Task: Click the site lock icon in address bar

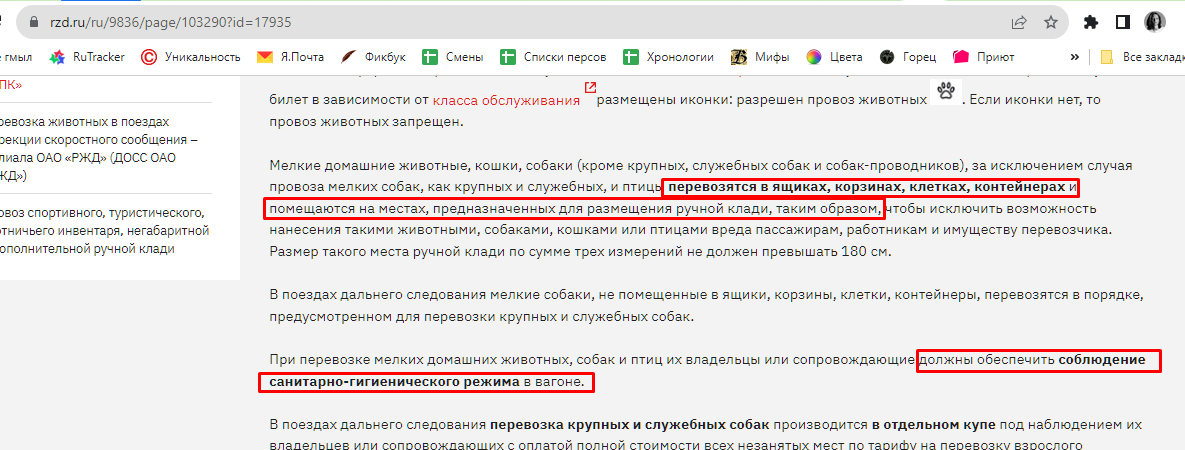Action: [32, 23]
